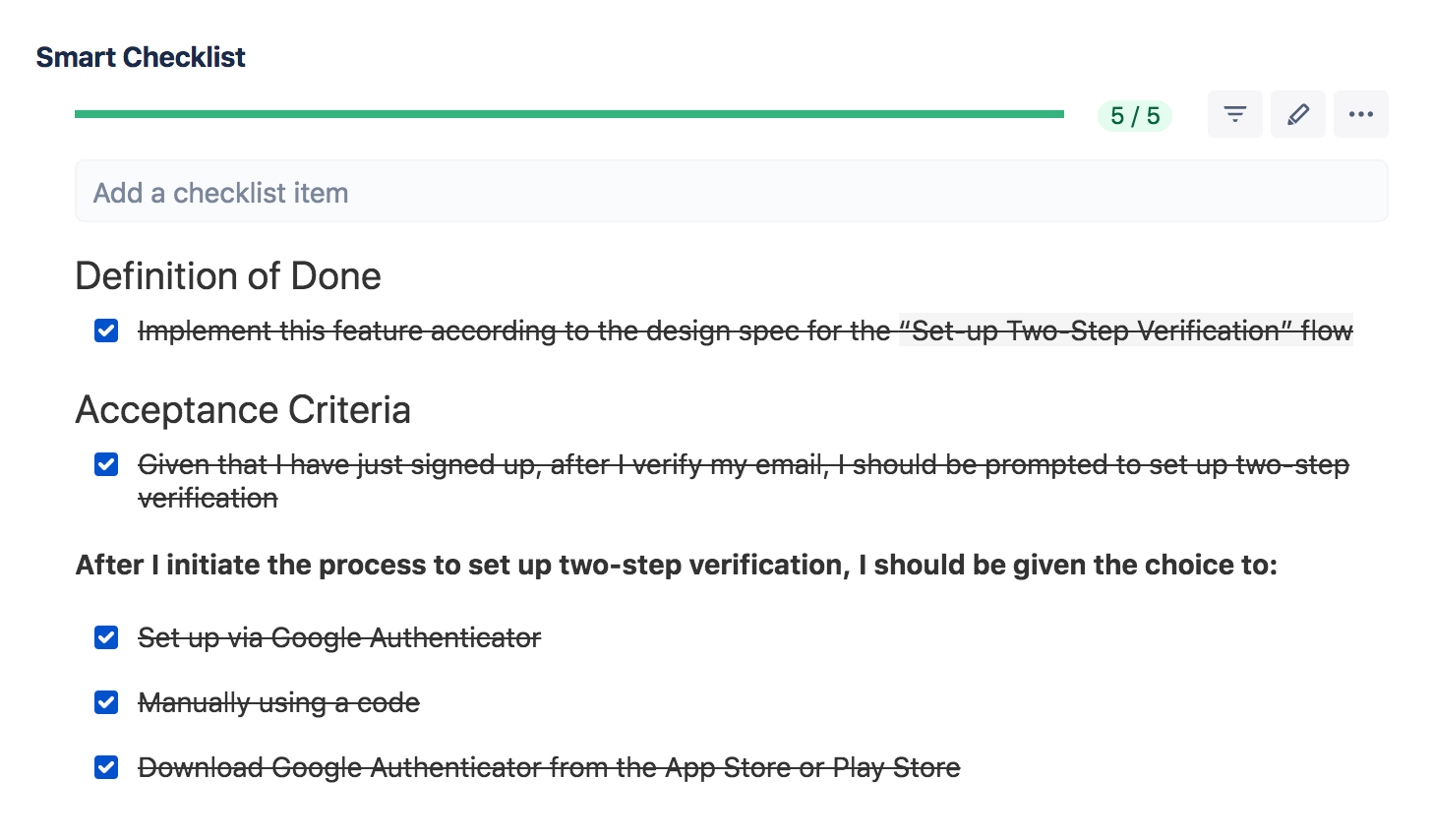Click the Download Google Authenticator item text
This screenshot has height=840, width=1432.
pyautogui.click(x=549, y=767)
